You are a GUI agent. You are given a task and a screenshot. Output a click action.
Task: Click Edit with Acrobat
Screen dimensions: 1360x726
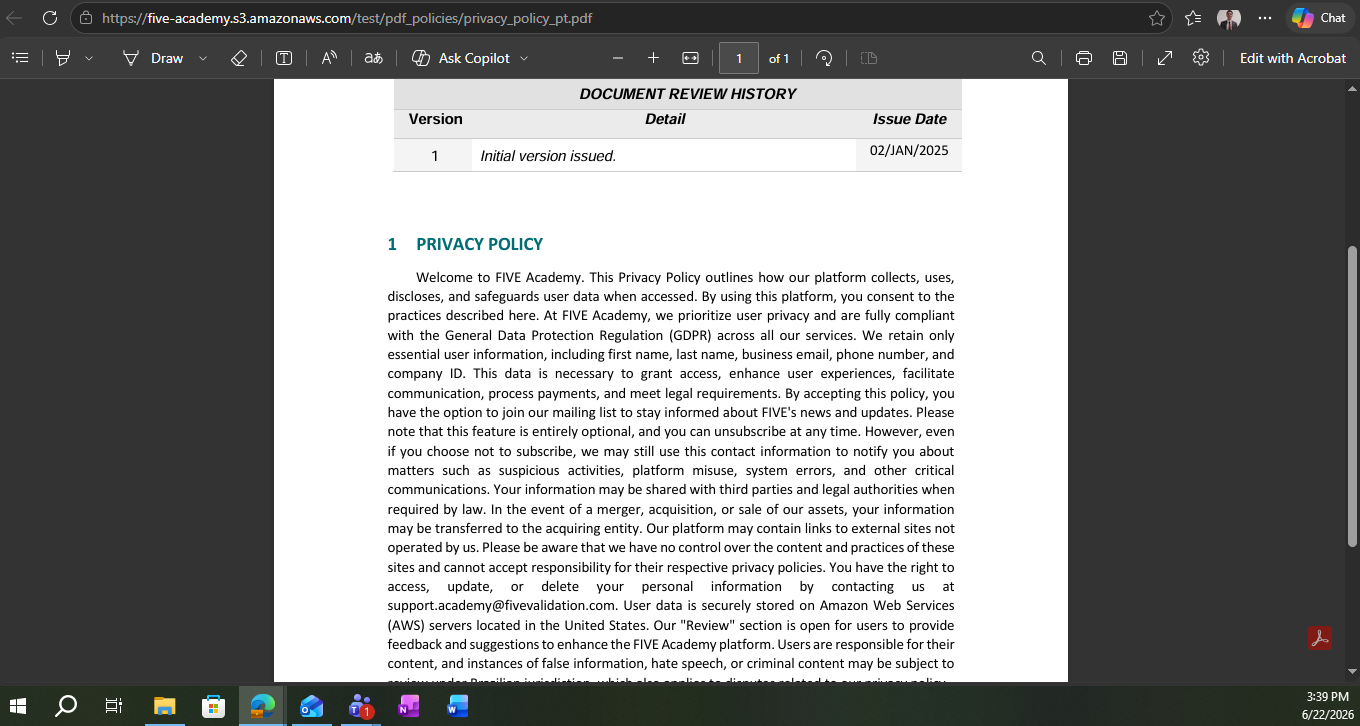click(x=1293, y=58)
